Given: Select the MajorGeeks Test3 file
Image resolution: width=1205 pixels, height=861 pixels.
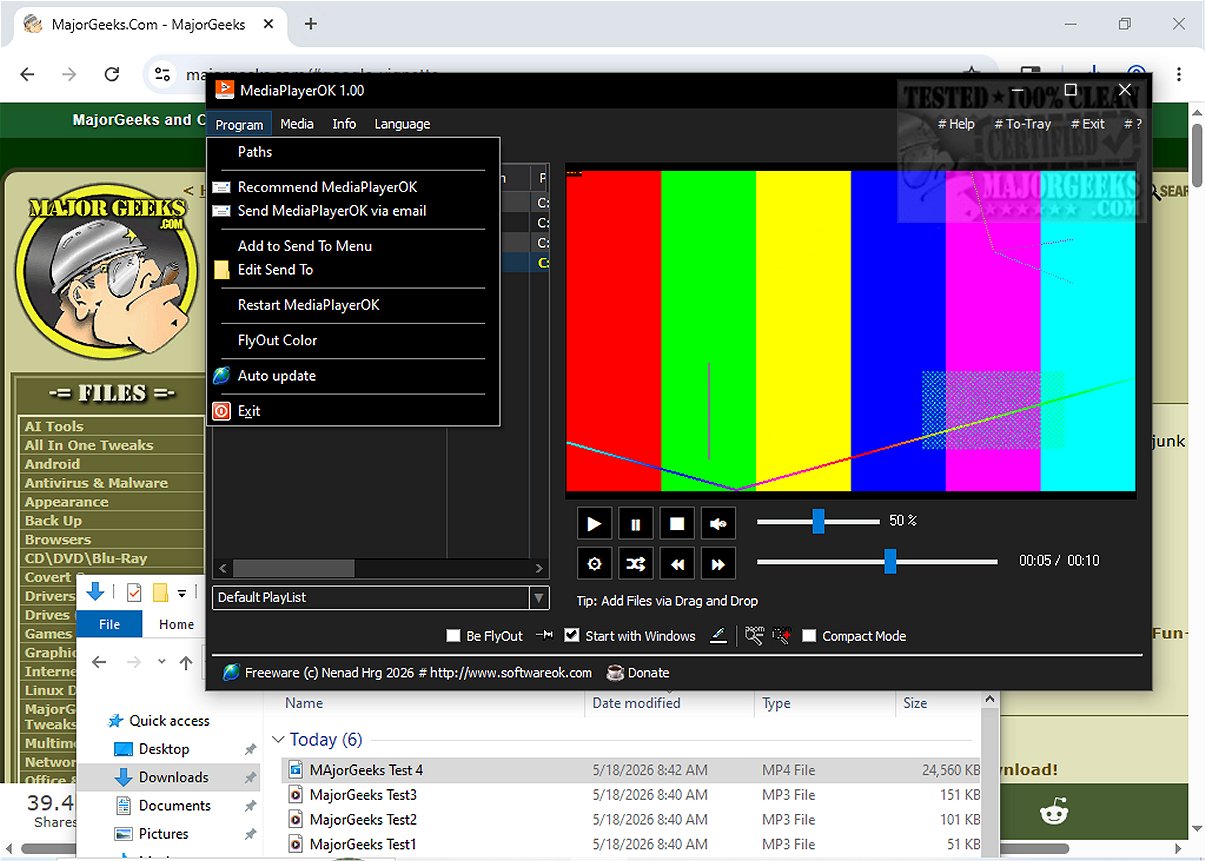Looking at the screenshot, I should (x=363, y=795).
